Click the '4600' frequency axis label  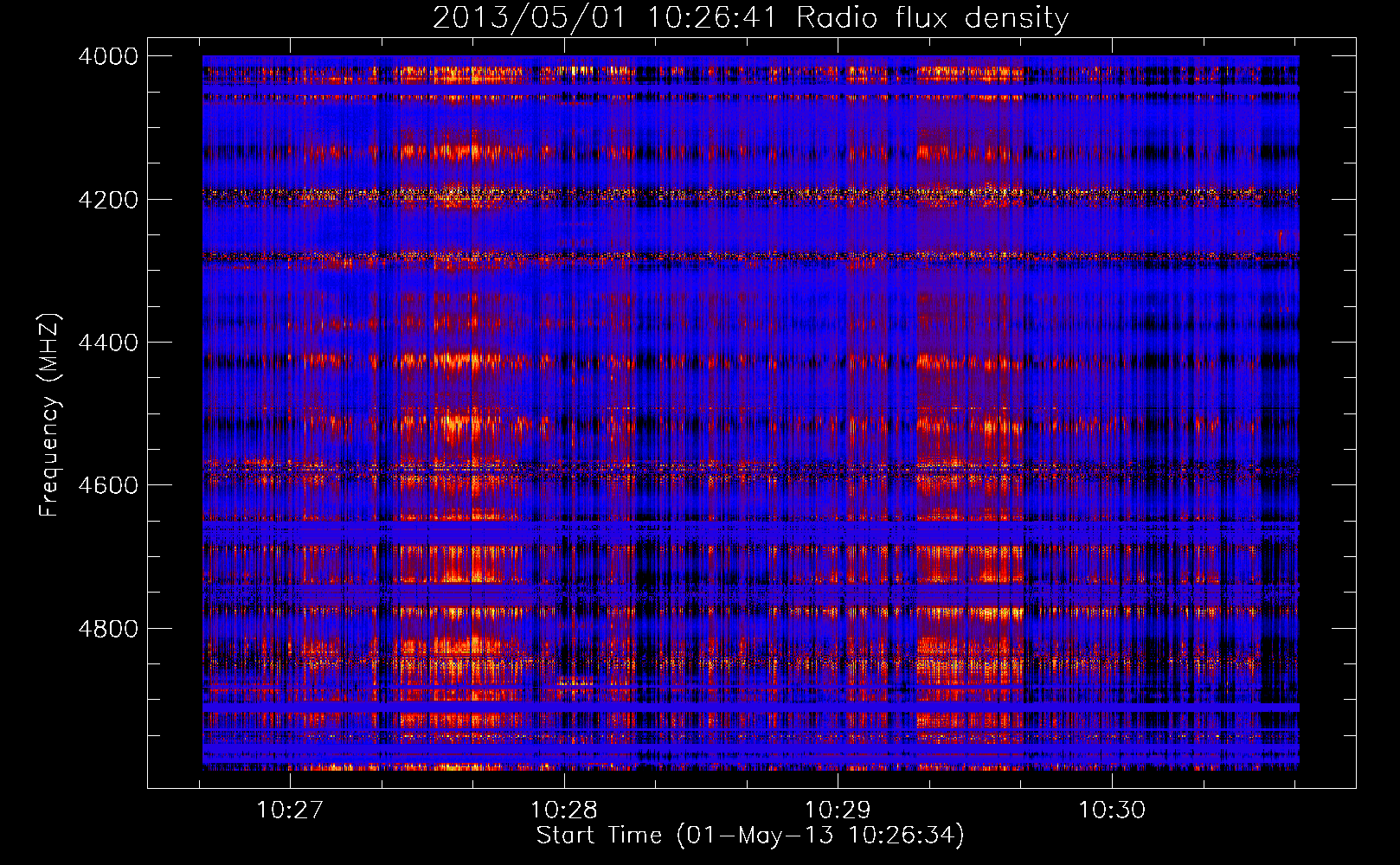(108, 485)
